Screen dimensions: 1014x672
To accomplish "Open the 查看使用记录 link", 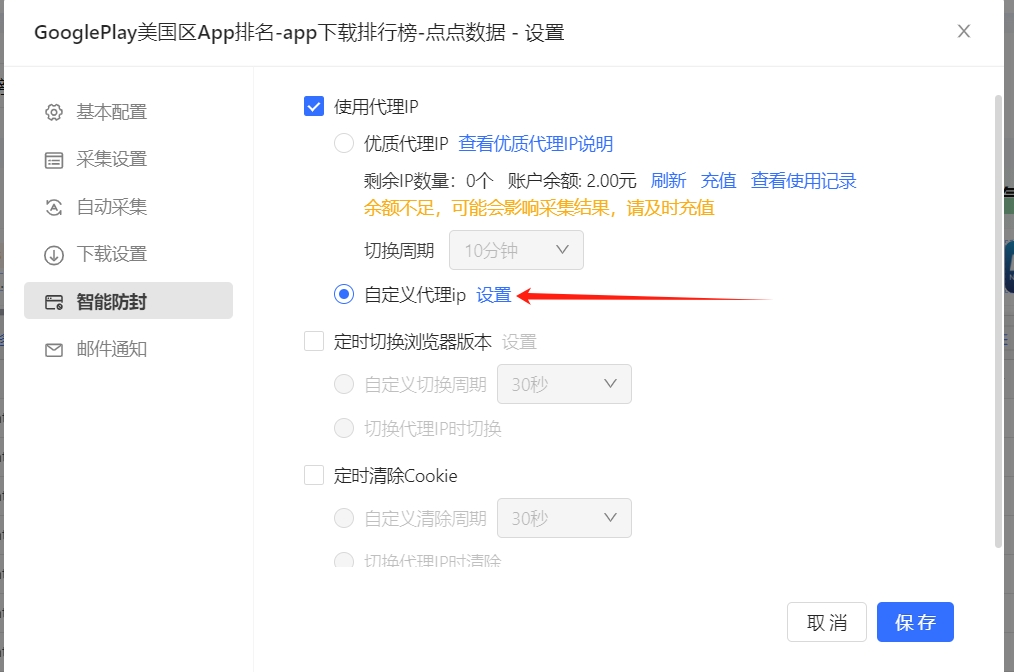I will [803, 180].
